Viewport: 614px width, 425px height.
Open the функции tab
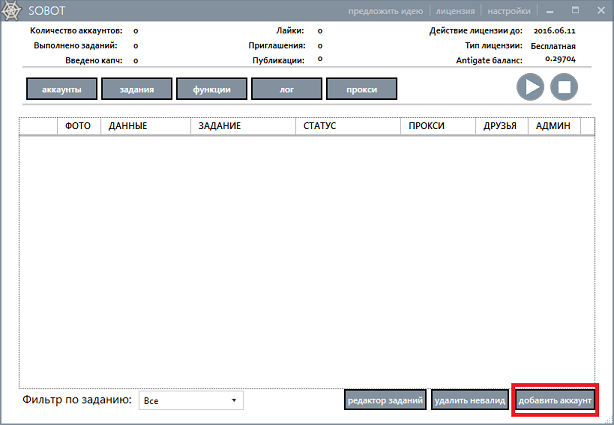click(211, 89)
